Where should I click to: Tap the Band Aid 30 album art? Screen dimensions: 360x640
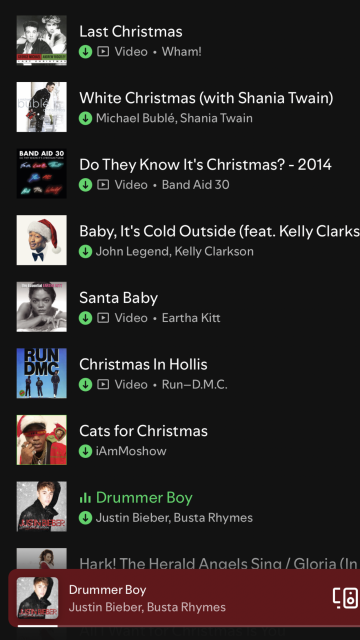tap(42, 173)
